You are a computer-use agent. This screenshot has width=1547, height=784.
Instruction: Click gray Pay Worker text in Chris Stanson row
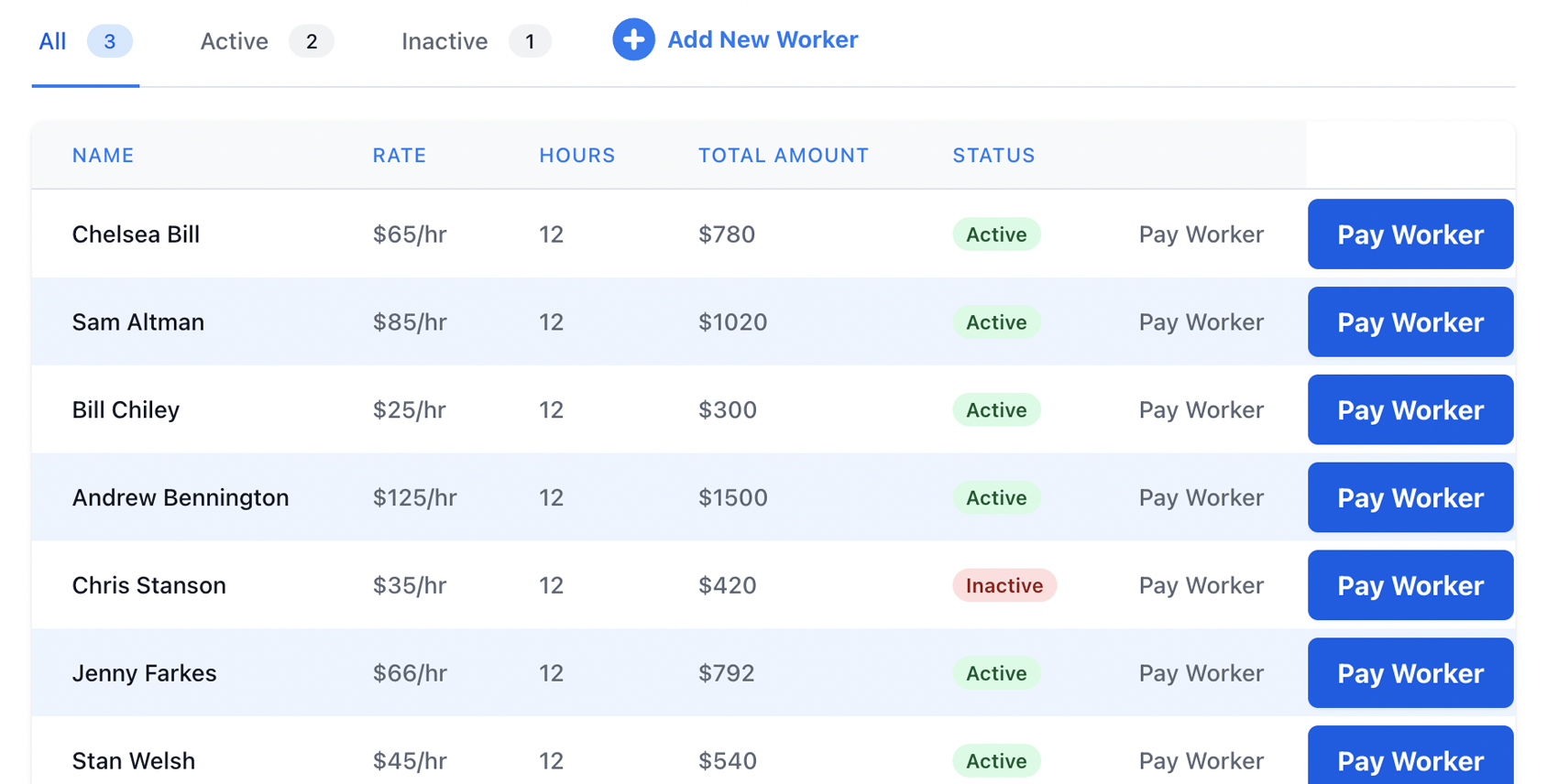click(x=1201, y=585)
